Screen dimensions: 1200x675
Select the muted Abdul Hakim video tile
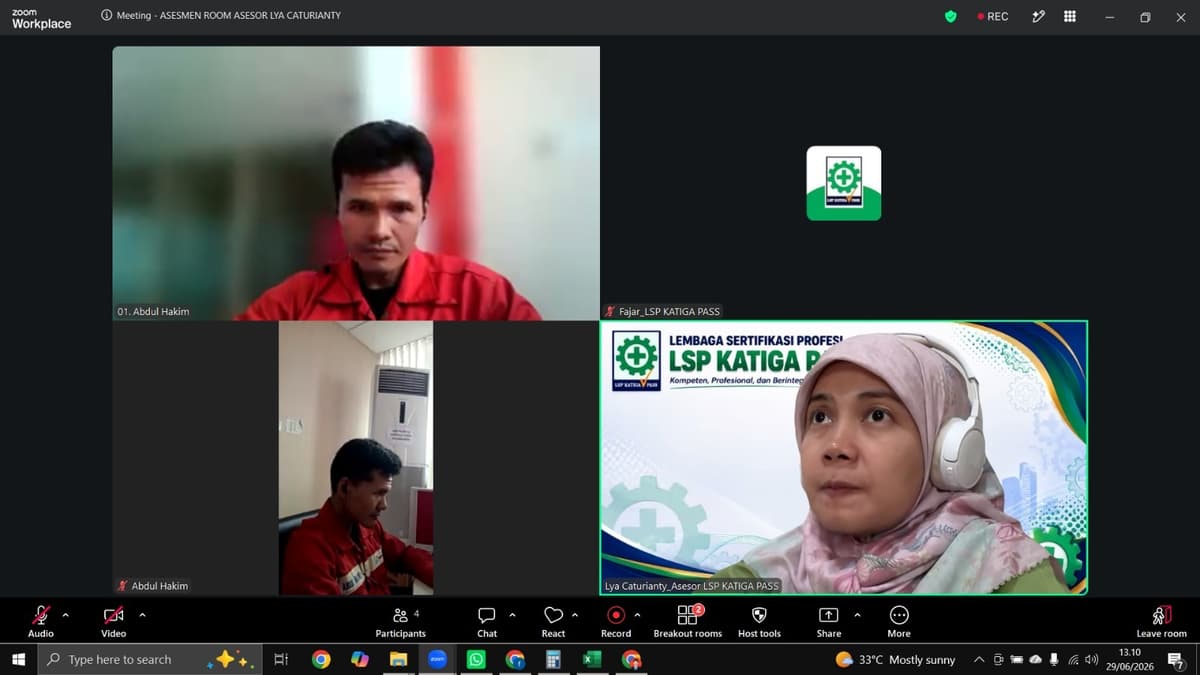356,458
